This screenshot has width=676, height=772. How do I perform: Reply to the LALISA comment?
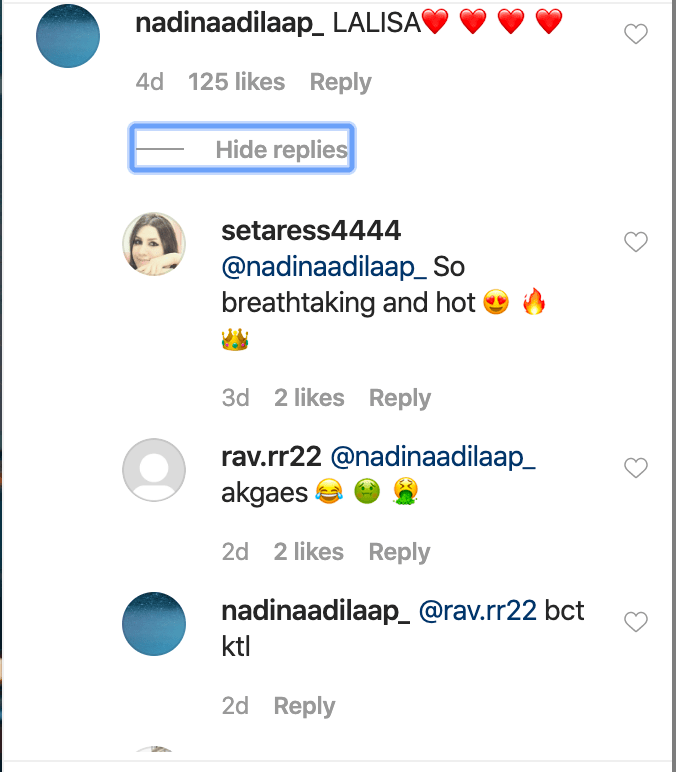click(340, 82)
